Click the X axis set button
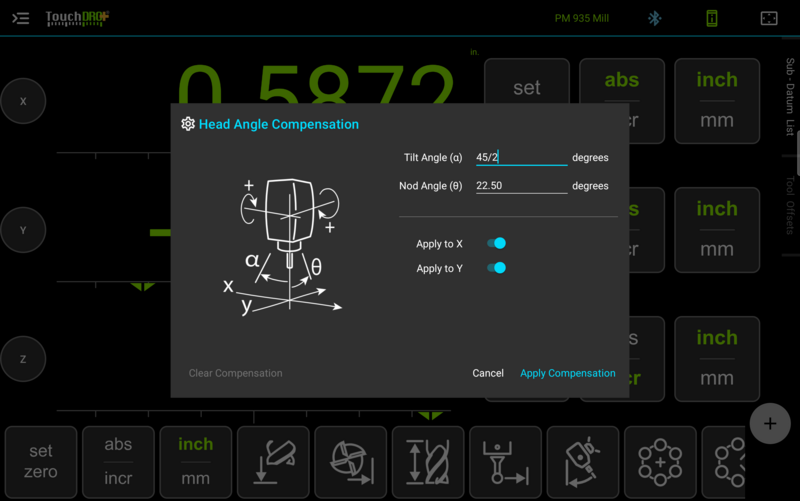800x501 pixels. point(527,82)
